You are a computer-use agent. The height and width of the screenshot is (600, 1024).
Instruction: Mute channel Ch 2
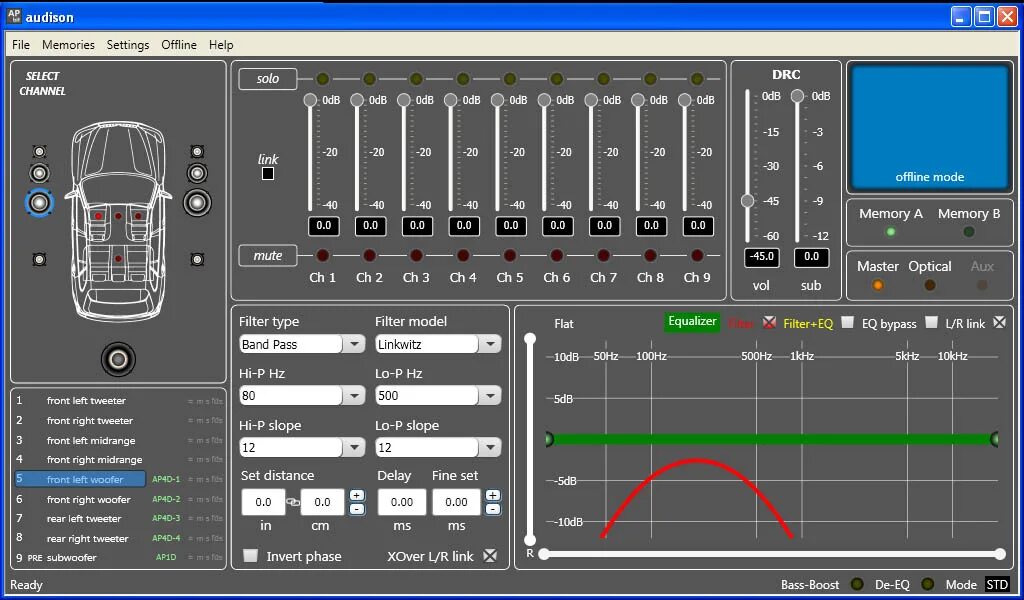pos(370,255)
